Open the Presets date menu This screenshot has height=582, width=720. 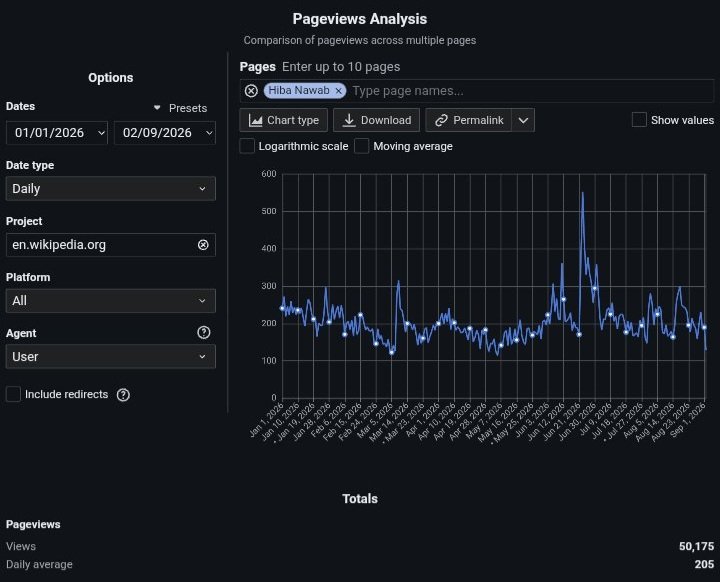[x=180, y=108]
